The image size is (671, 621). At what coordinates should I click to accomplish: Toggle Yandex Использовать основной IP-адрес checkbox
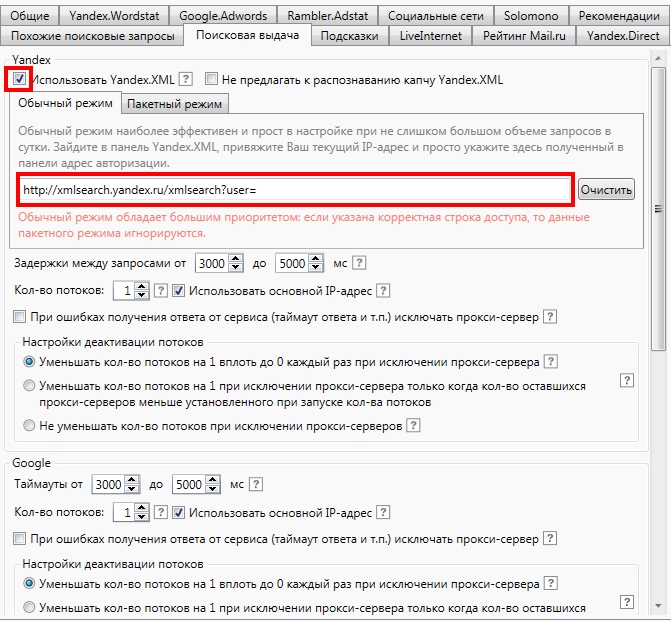pos(178,291)
